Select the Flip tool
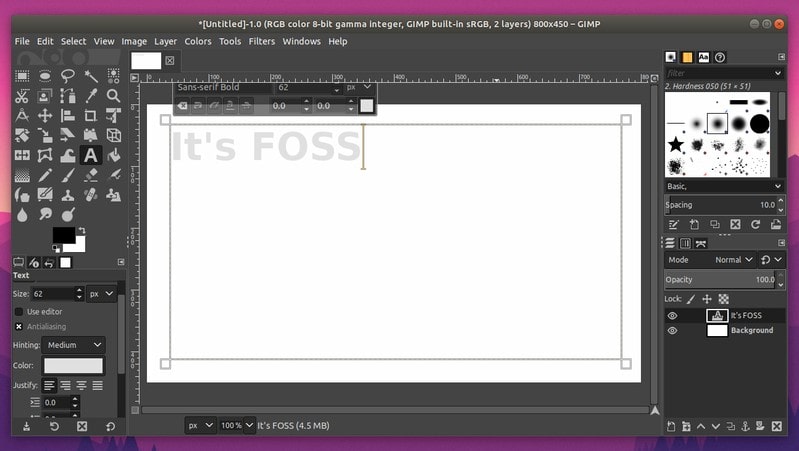The width and height of the screenshot is (799, 451). [22, 155]
